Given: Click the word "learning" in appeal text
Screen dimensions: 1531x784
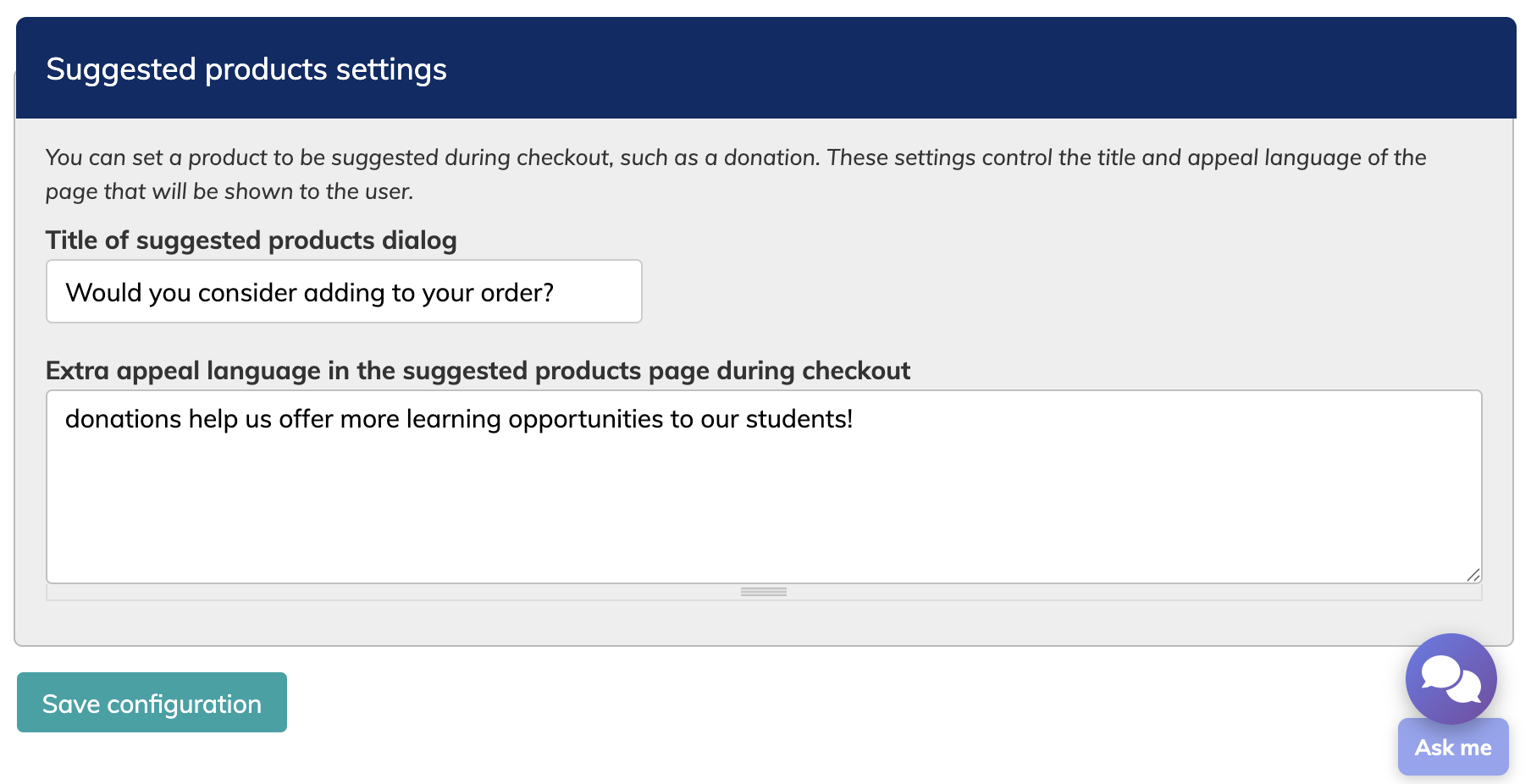Looking at the screenshot, I should pos(454,419).
